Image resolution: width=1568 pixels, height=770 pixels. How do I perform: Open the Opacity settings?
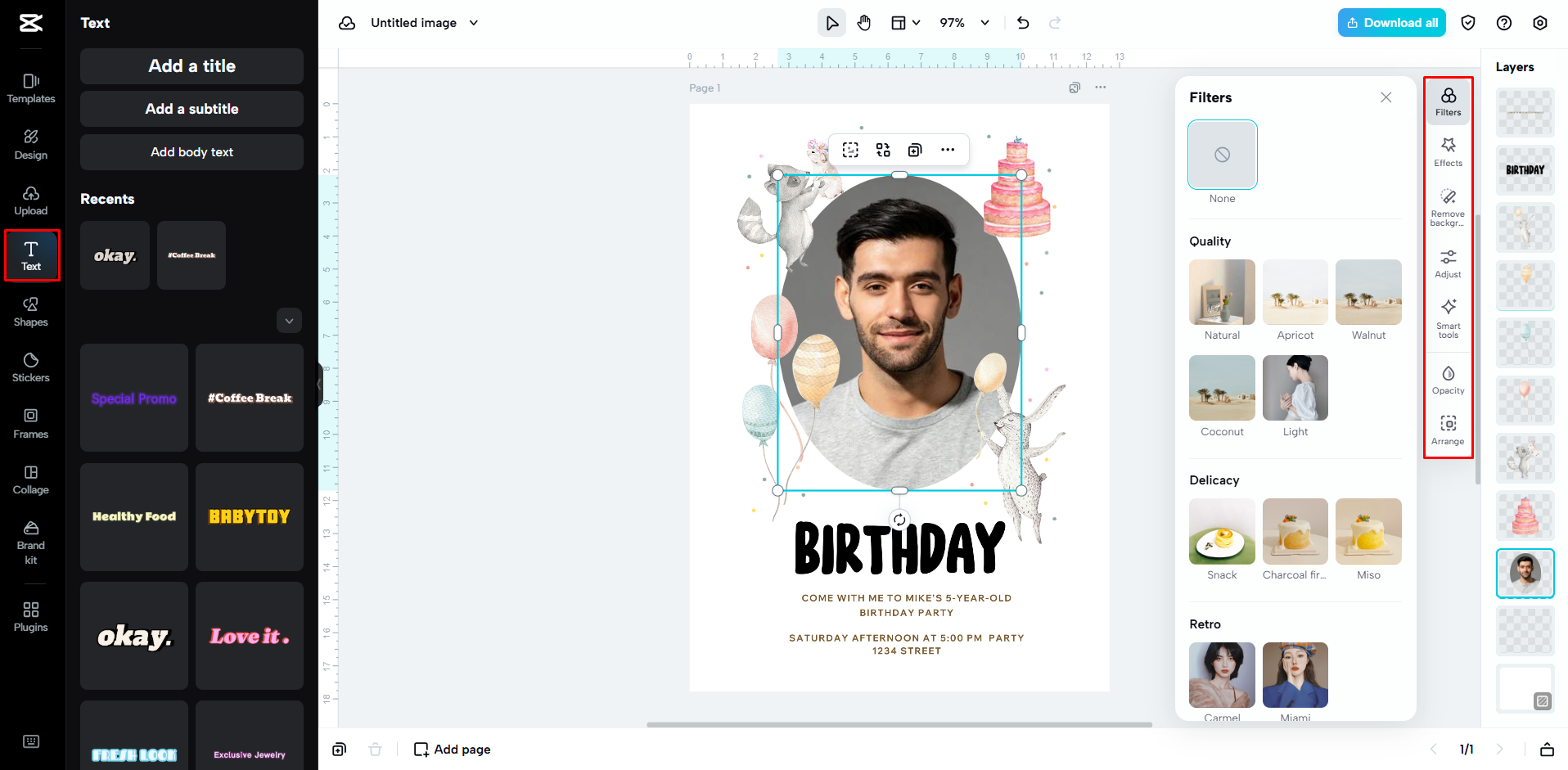[1447, 379]
